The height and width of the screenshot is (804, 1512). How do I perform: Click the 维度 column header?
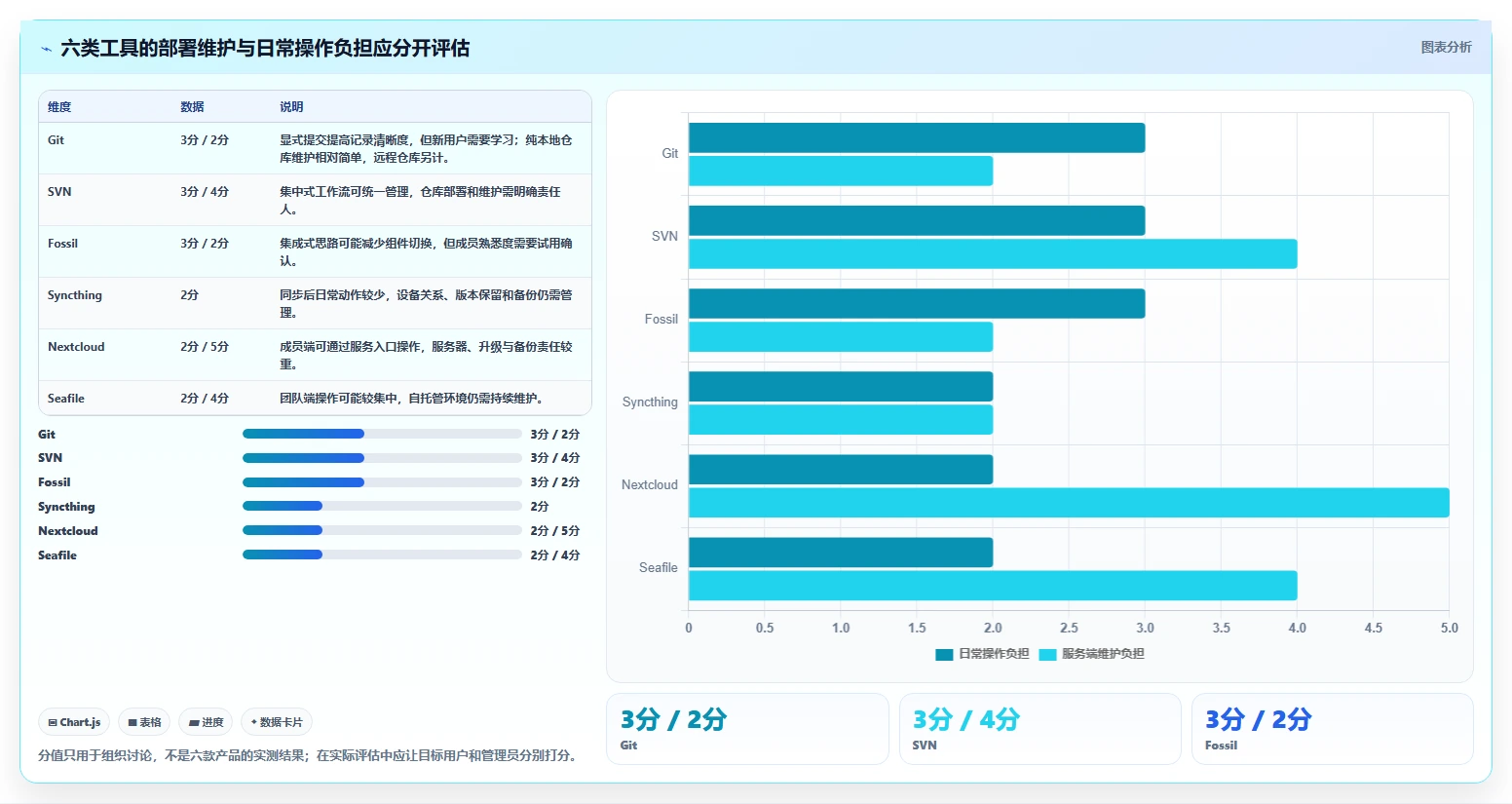click(59, 107)
